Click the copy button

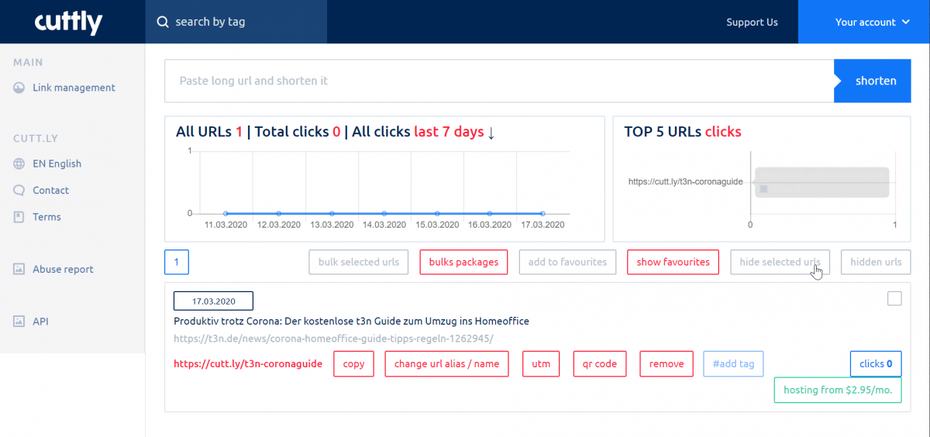point(353,363)
